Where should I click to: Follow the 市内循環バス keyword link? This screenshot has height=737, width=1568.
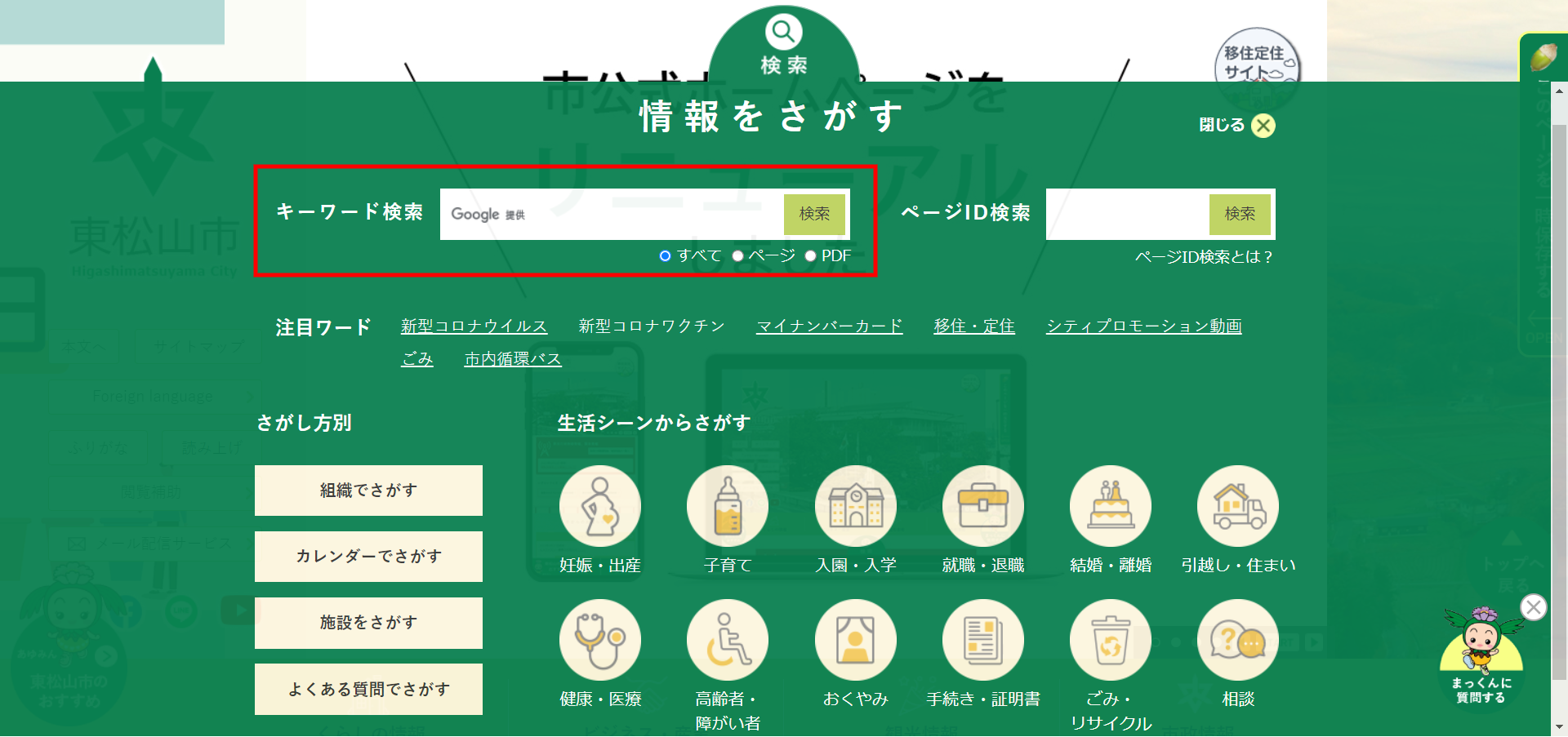[513, 359]
